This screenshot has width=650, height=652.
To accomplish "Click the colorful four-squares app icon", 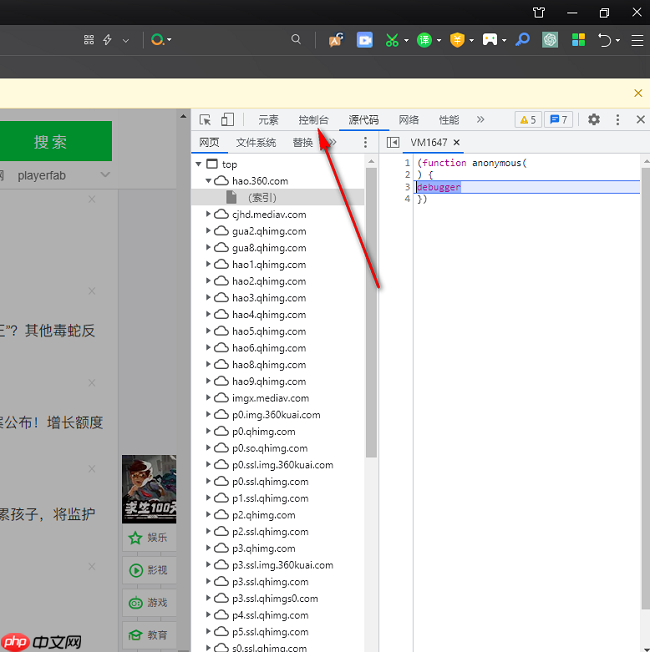I will coord(578,40).
